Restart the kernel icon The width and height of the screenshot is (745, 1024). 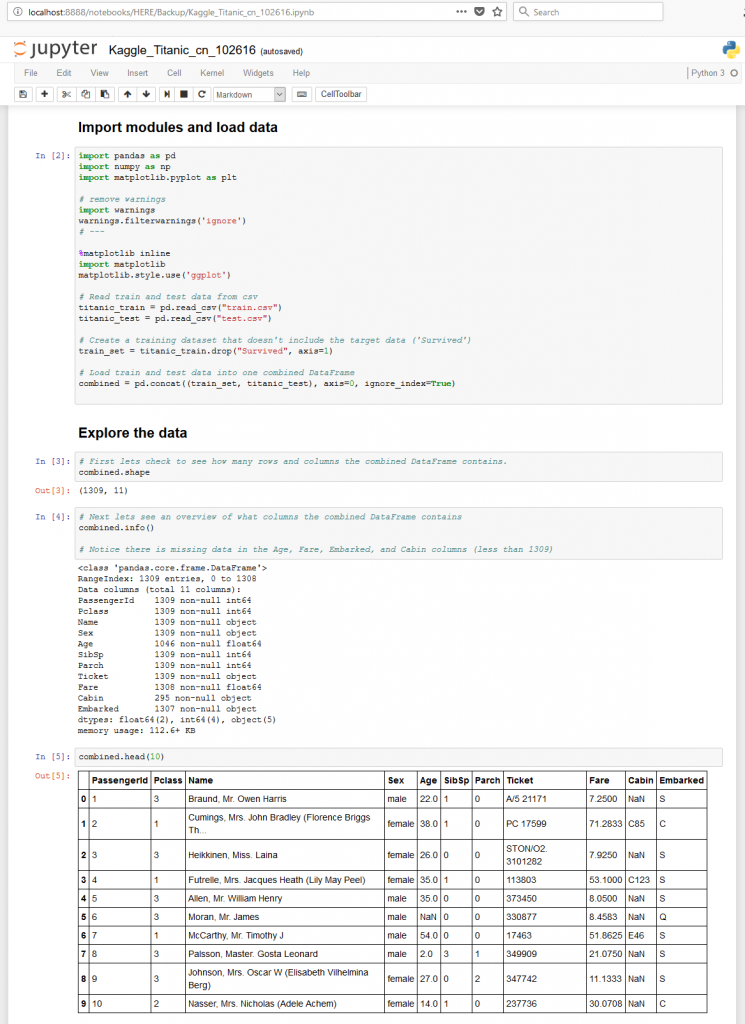pos(202,94)
